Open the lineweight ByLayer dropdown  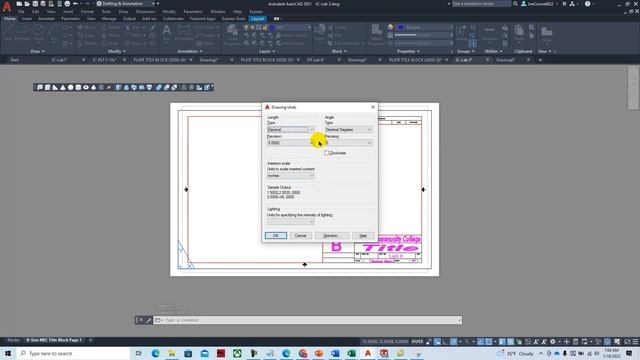coord(424,35)
